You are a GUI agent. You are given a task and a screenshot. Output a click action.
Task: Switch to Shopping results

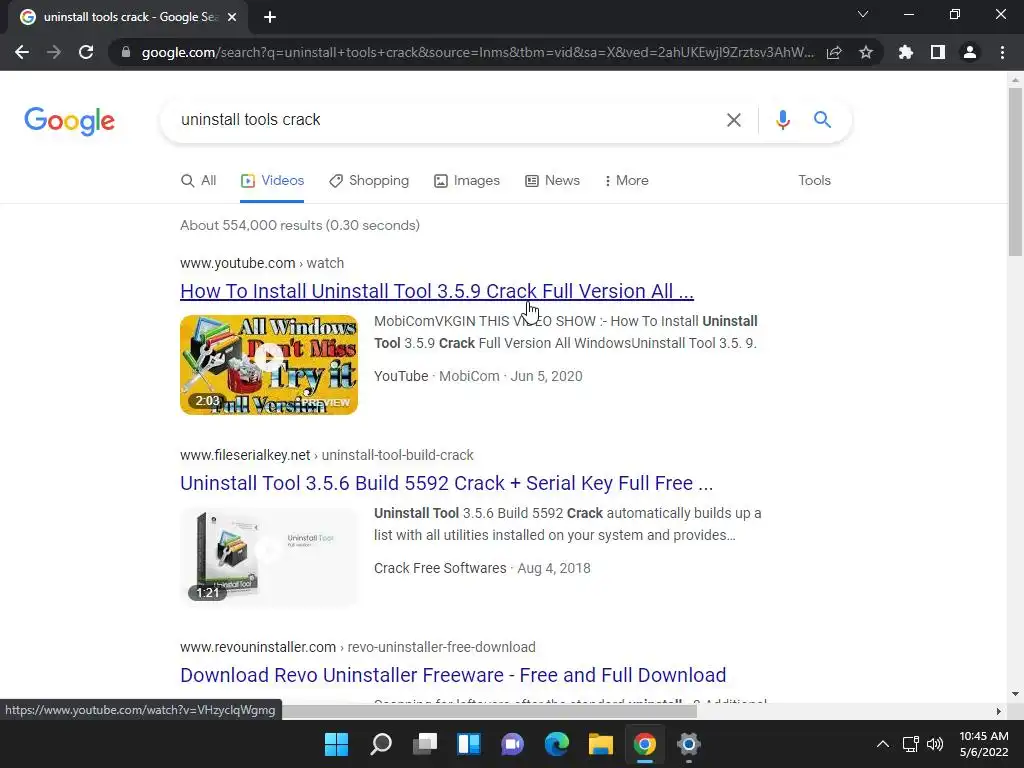[x=369, y=181]
